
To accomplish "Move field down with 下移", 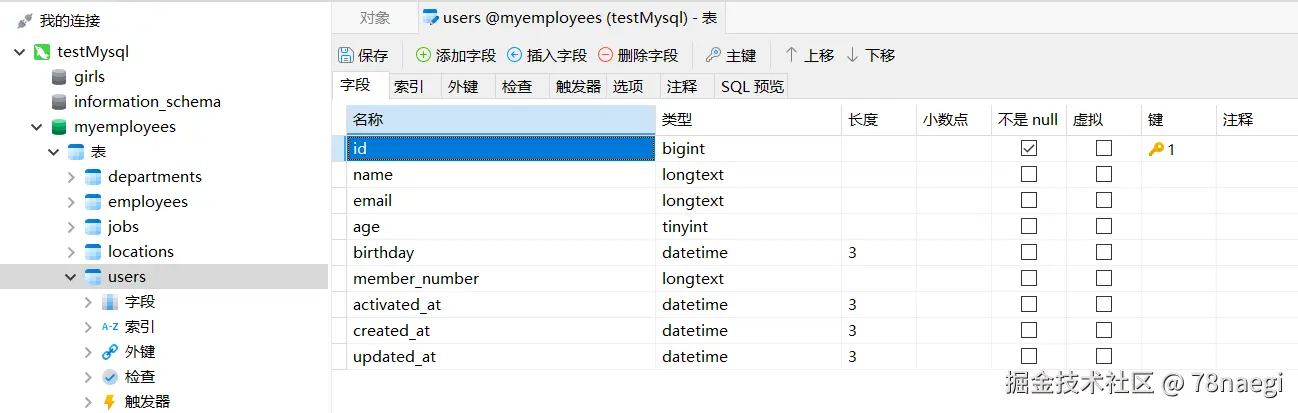I will (870, 55).
